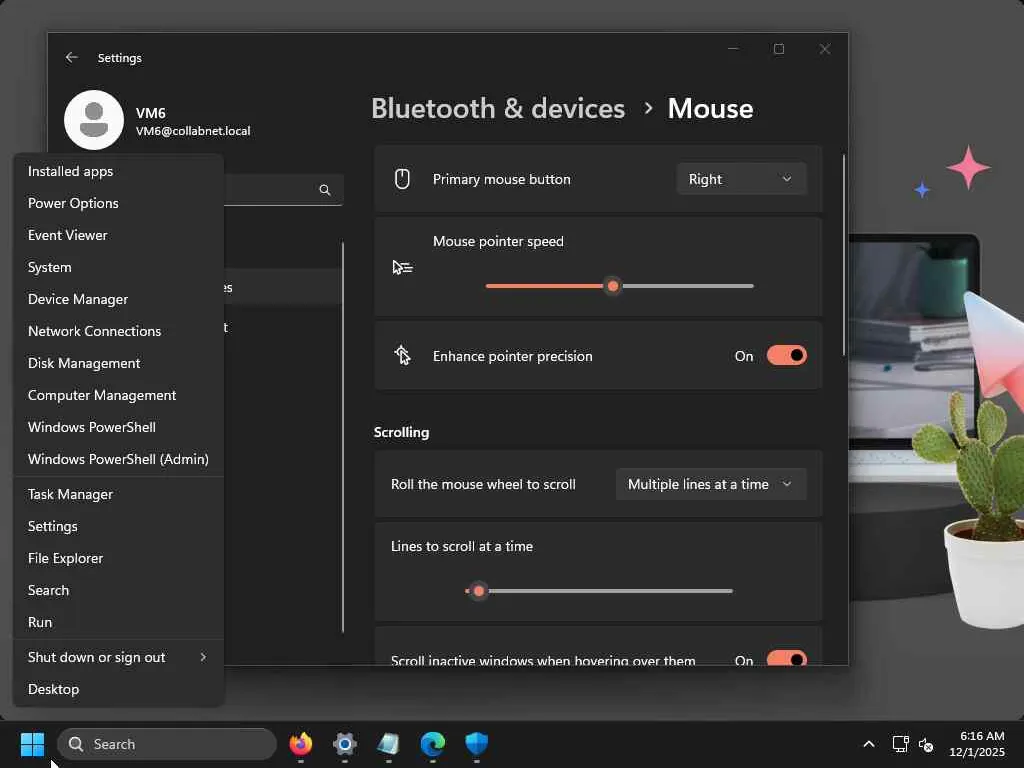Expand the Shut down or sign out submenu
The height and width of the screenshot is (768, 1024).
coord(117,657)
